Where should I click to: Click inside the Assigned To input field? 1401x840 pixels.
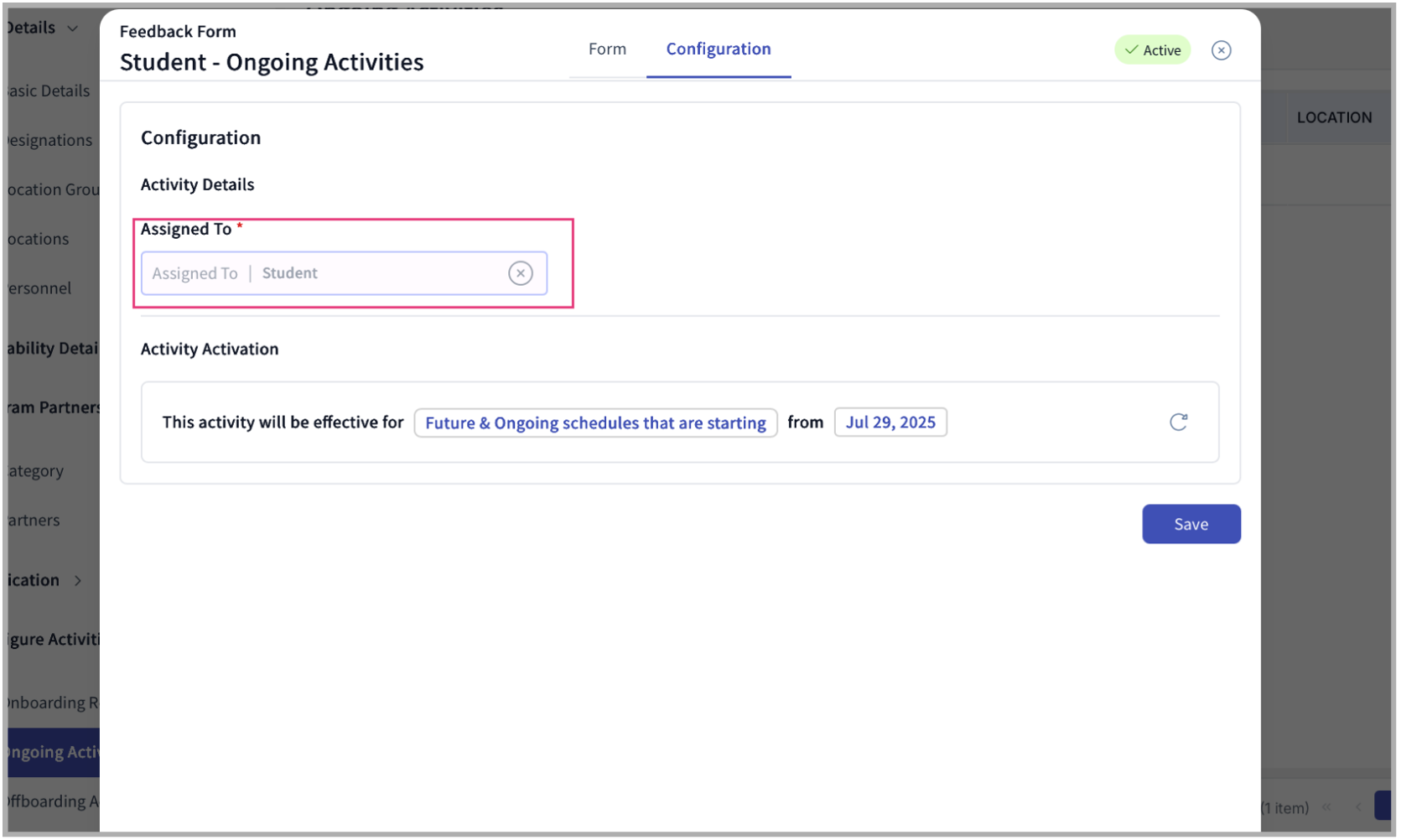(335, 272)
